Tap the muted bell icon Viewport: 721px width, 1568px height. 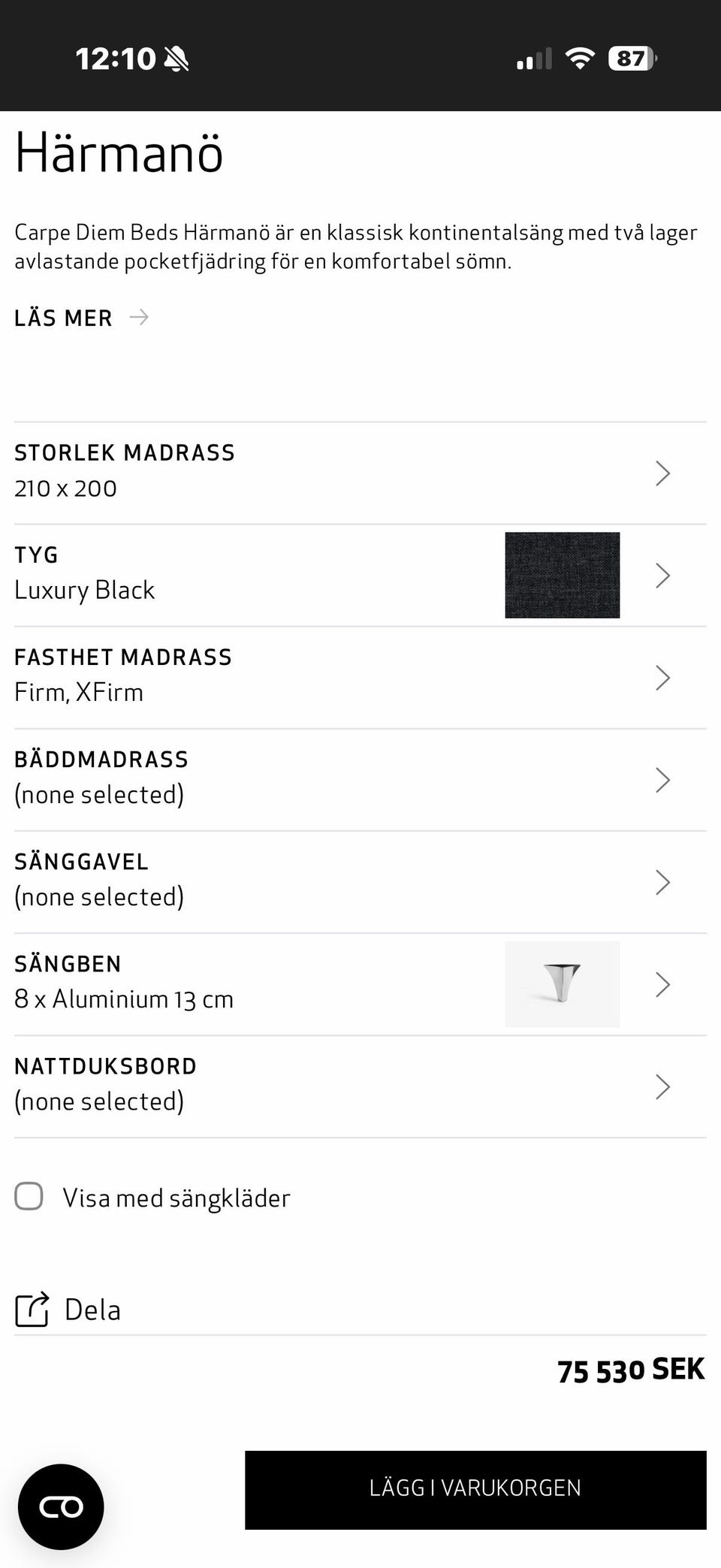pyautogui.click(x=176, y=59)
